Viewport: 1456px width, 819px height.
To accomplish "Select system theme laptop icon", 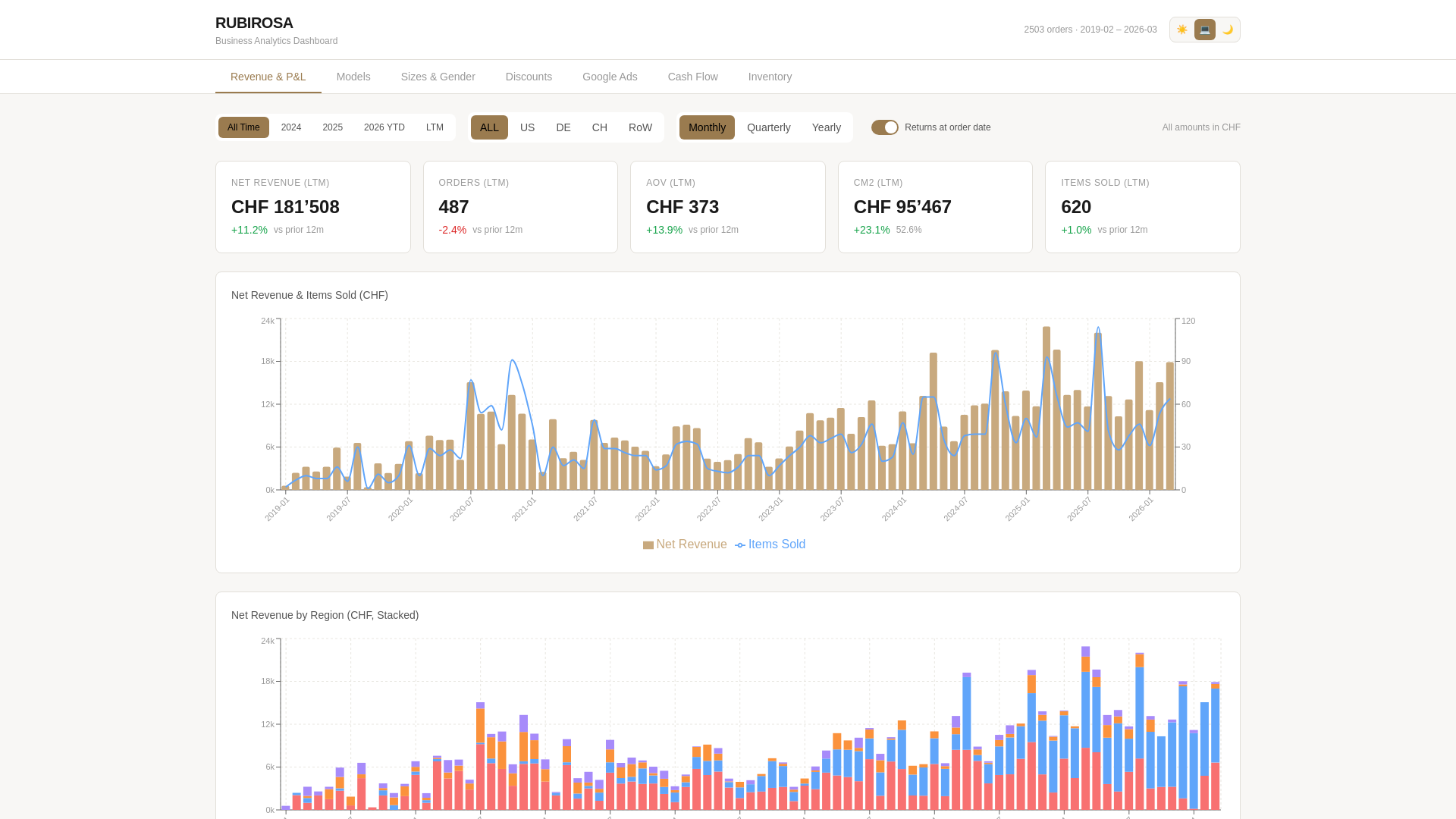I will pyautogui.click(x=1205, y=30).
